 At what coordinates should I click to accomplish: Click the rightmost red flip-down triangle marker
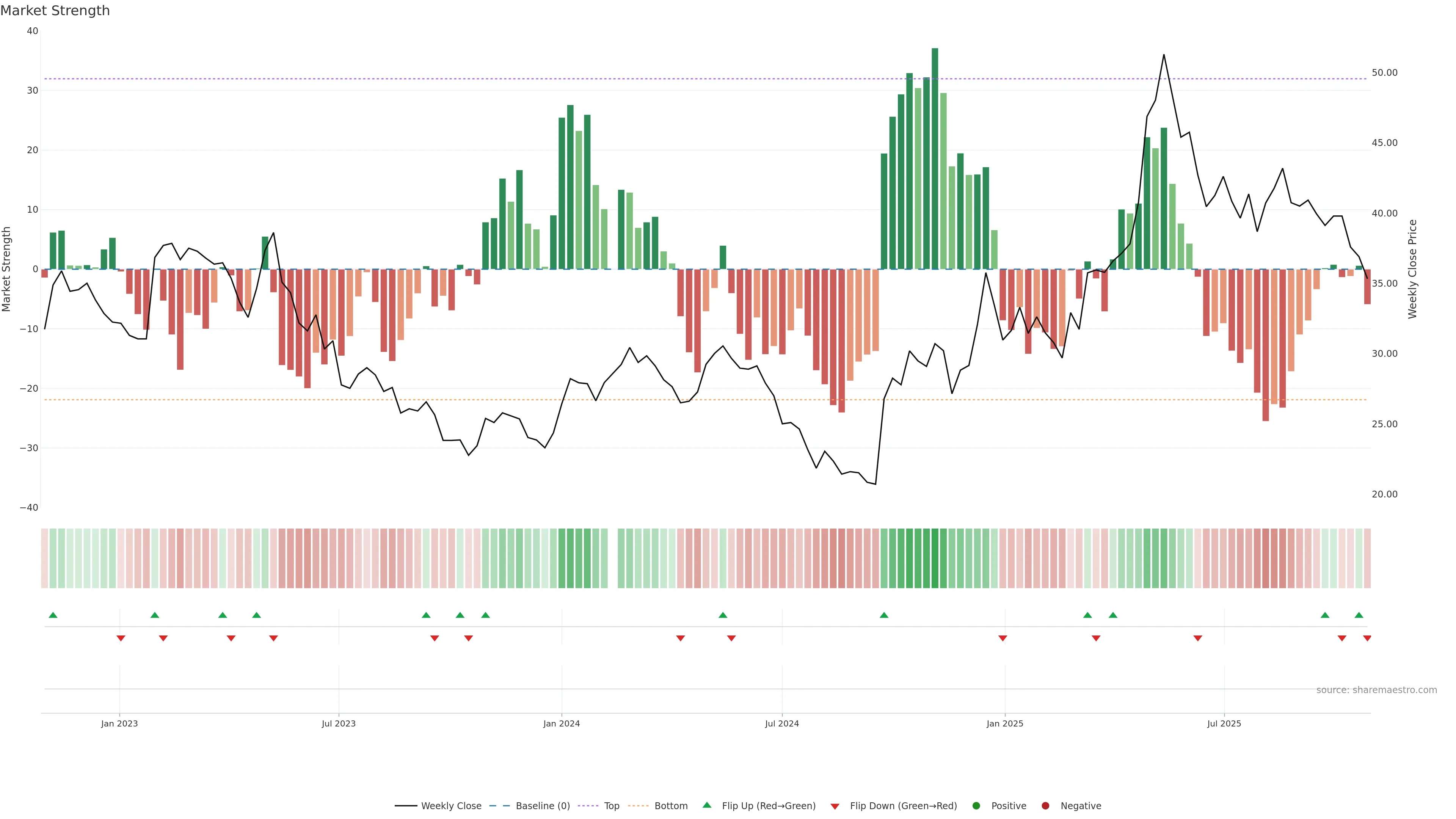(1367, 638)
